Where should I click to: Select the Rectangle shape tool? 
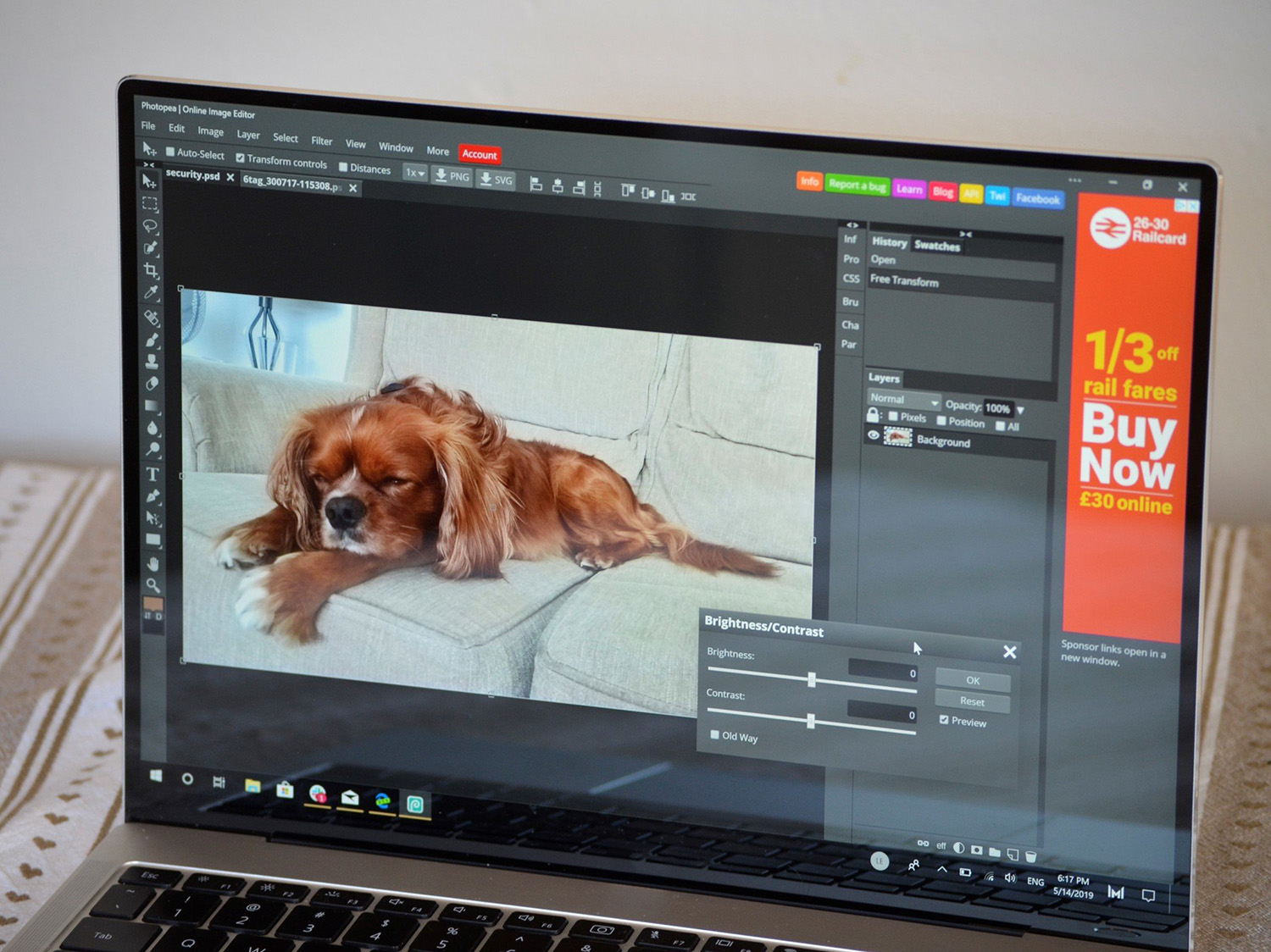(x=153, y=540)
